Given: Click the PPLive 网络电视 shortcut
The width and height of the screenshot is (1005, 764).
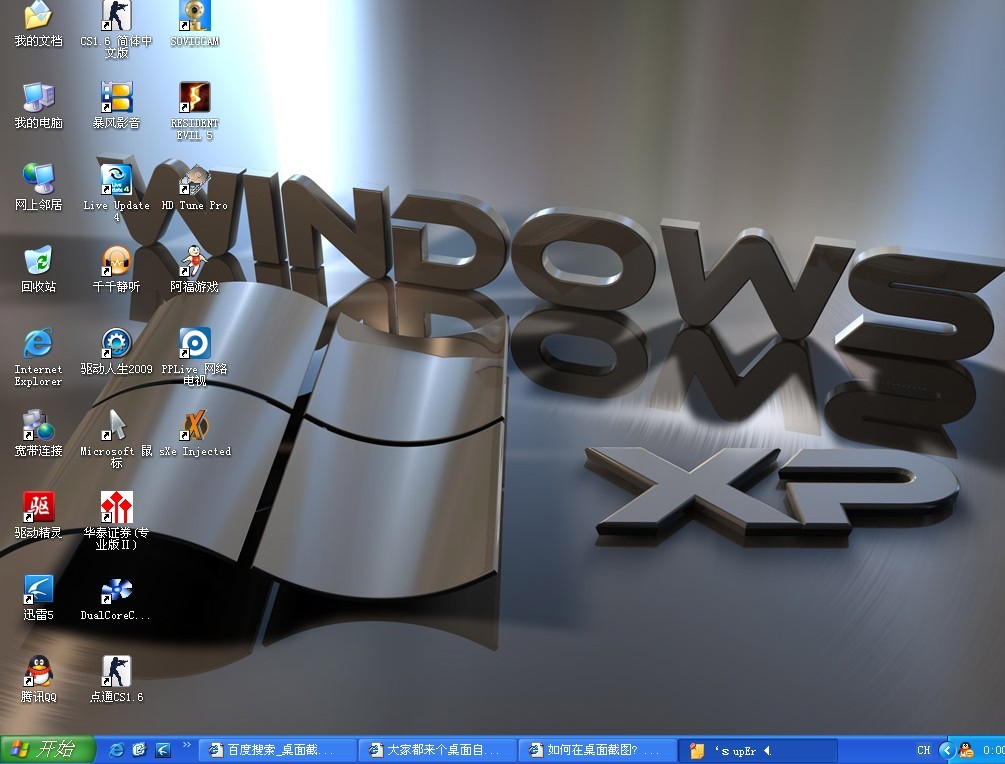Looking at the screenshot, I should pos(195,357).
